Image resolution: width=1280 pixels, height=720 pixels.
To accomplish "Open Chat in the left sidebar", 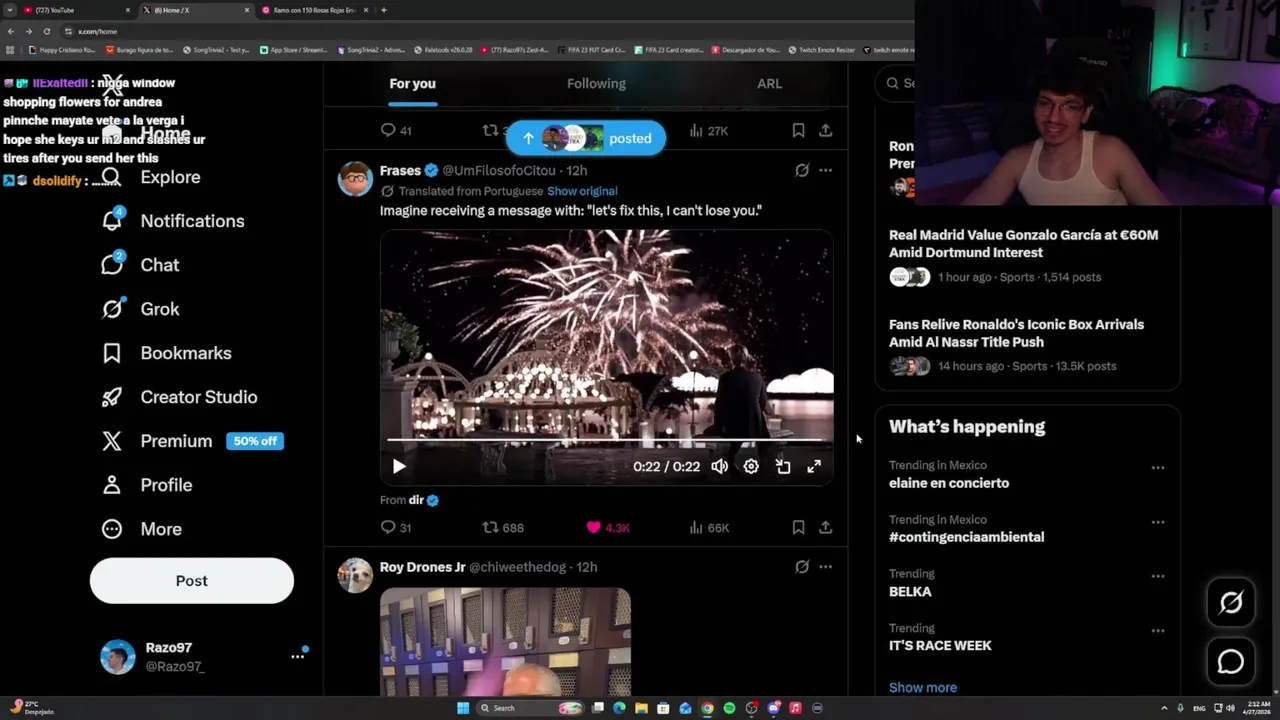I will [x=140, y=265].
